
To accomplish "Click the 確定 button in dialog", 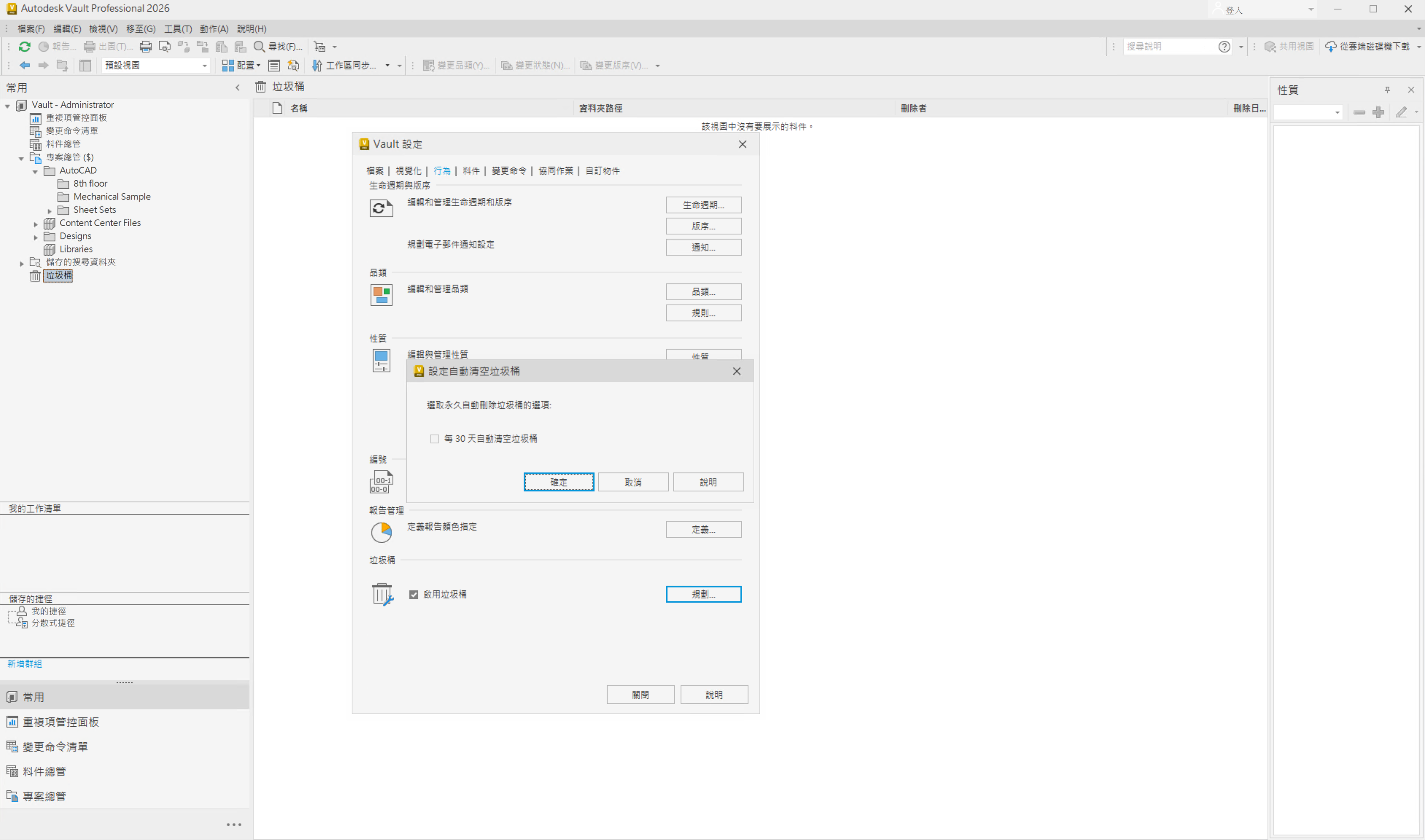I will (x=558, y=482).
